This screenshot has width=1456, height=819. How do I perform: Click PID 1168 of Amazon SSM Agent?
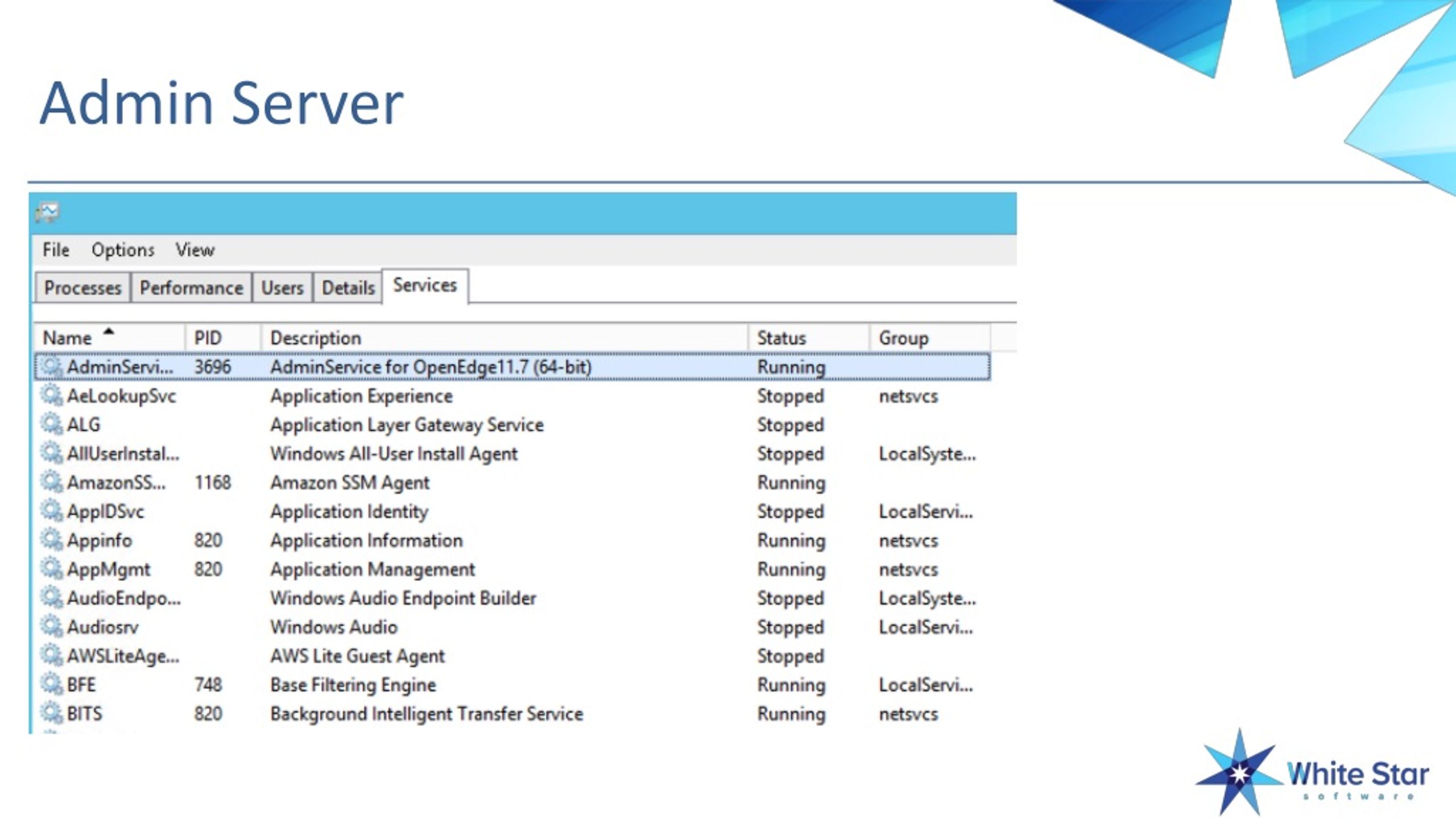tap(213, 483)
